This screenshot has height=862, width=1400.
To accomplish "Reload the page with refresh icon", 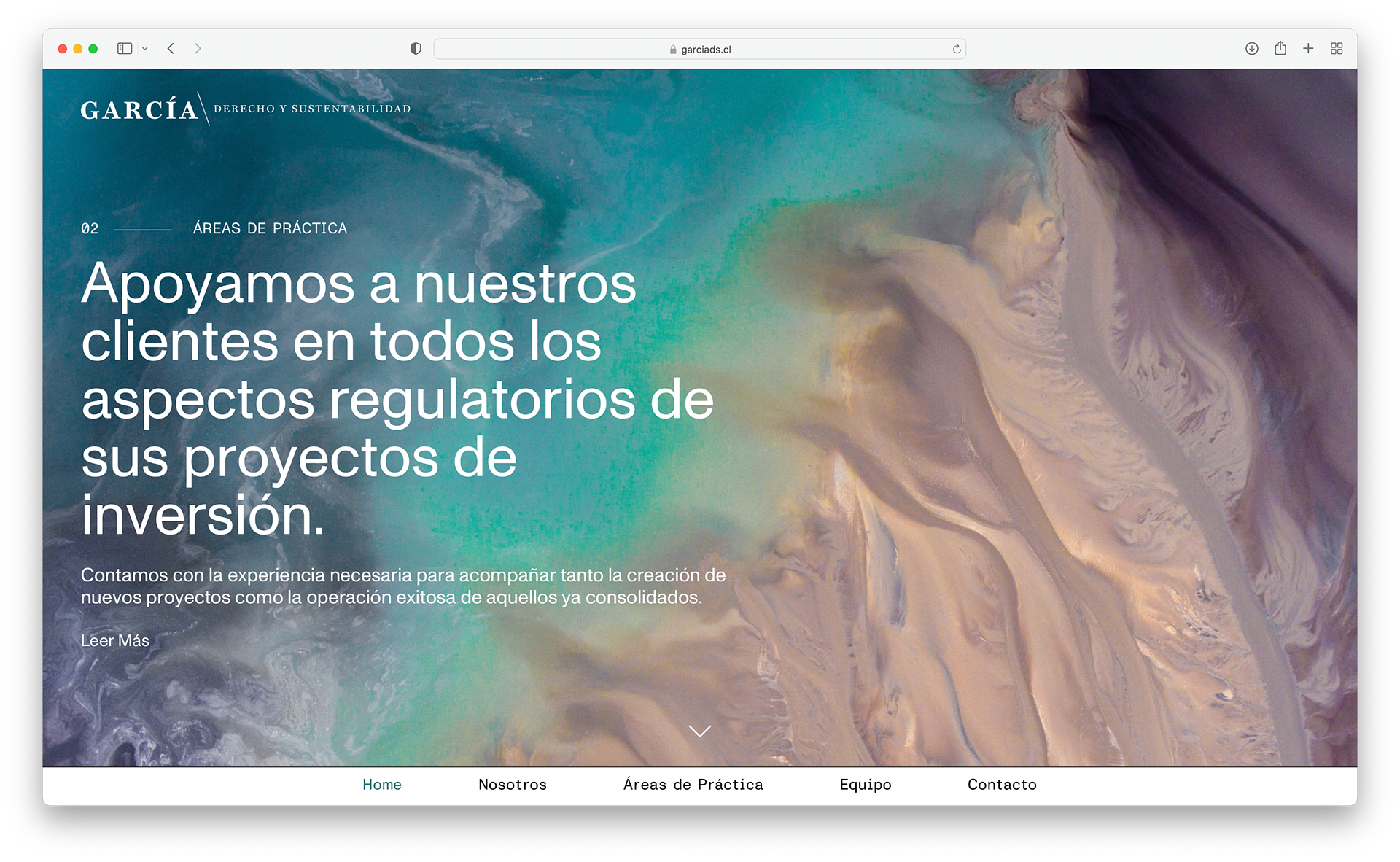I will point(957,50).
